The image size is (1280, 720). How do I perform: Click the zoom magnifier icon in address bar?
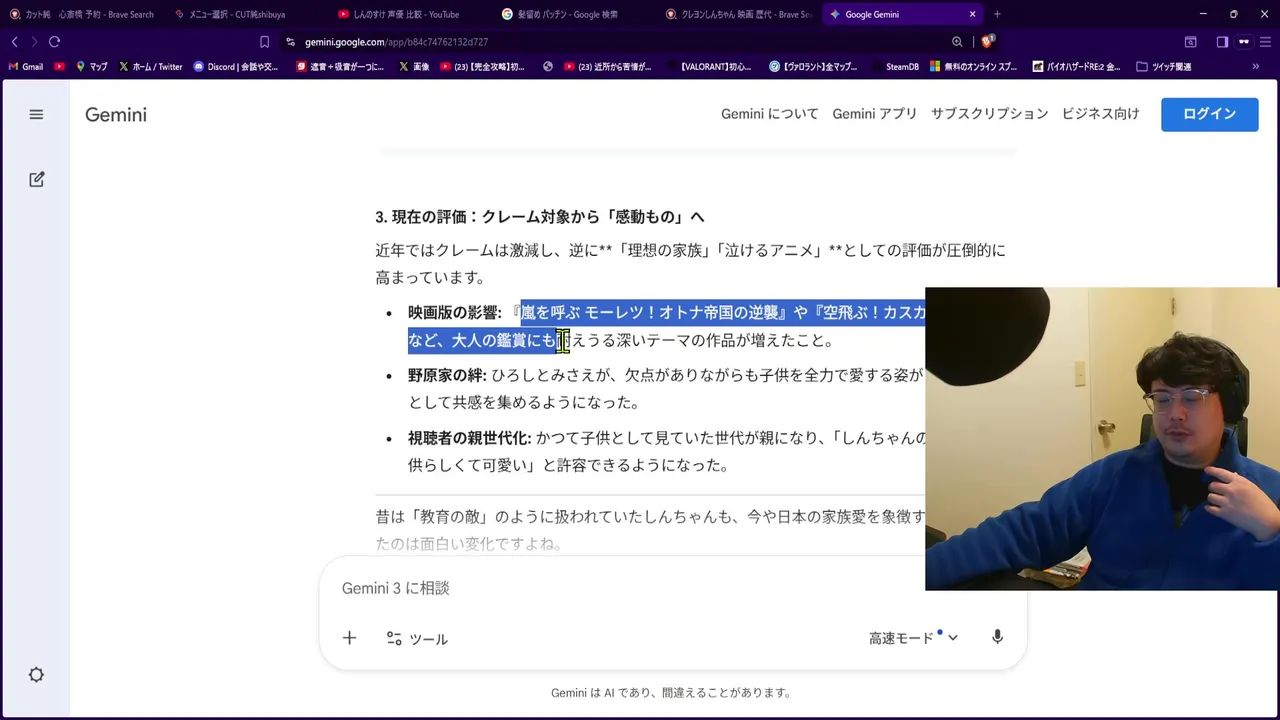[957, 42]
